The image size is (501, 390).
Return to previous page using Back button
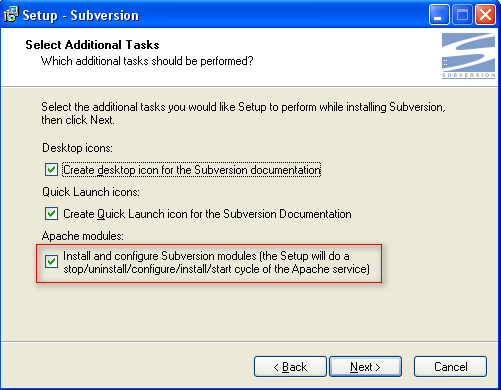[290, 367]
